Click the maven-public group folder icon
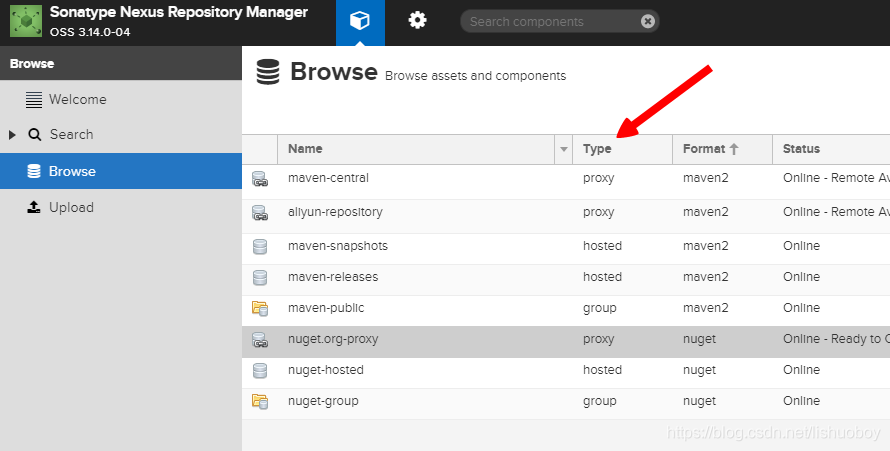Screen dimensions: 890x451 pos(260,308)
